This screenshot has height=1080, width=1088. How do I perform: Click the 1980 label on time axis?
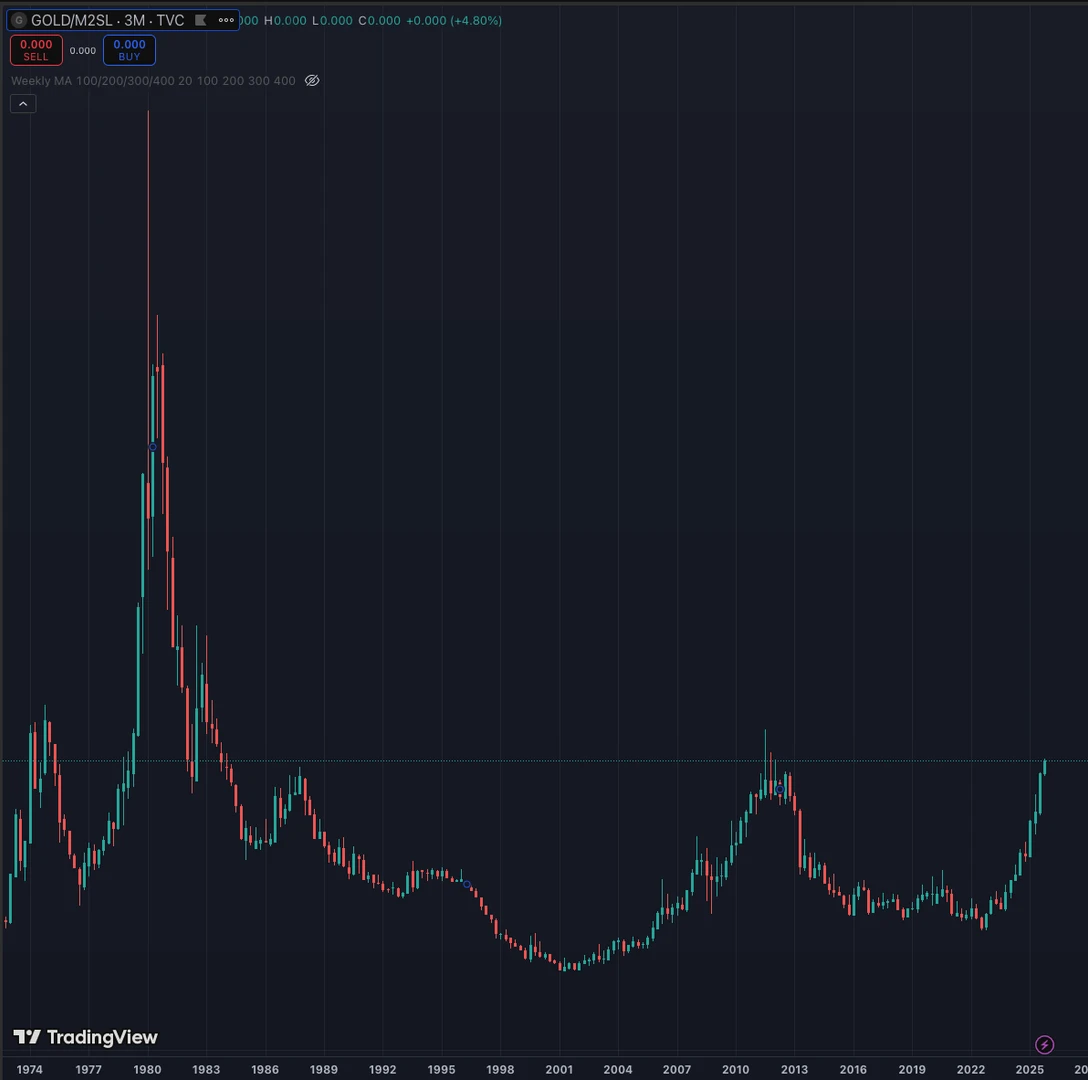coord(148,1069)
